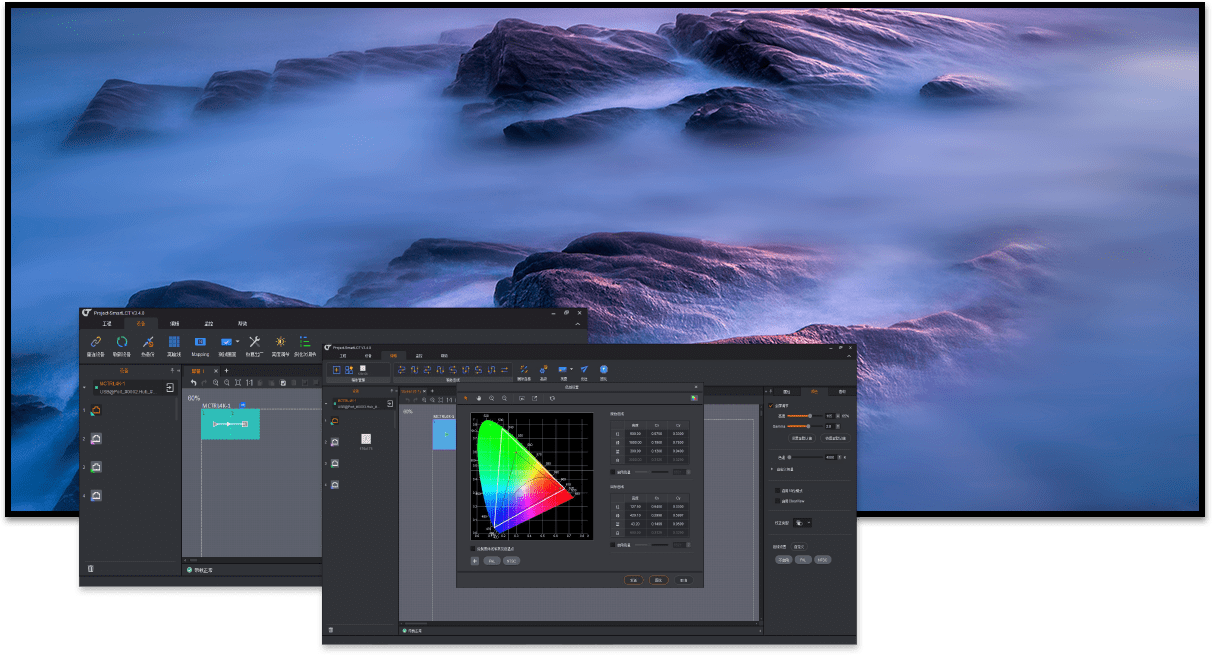The image size is (1212, 655).
Task: Switch to the first ribbon tab in back window
Action: 107,324
